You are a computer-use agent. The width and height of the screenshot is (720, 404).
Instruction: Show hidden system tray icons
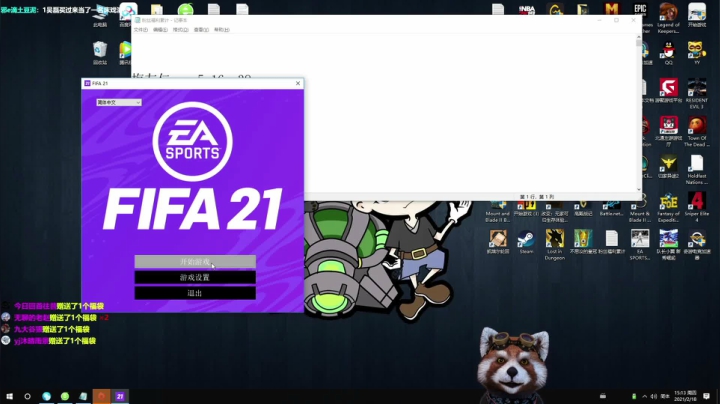click(x=644, y=396)
